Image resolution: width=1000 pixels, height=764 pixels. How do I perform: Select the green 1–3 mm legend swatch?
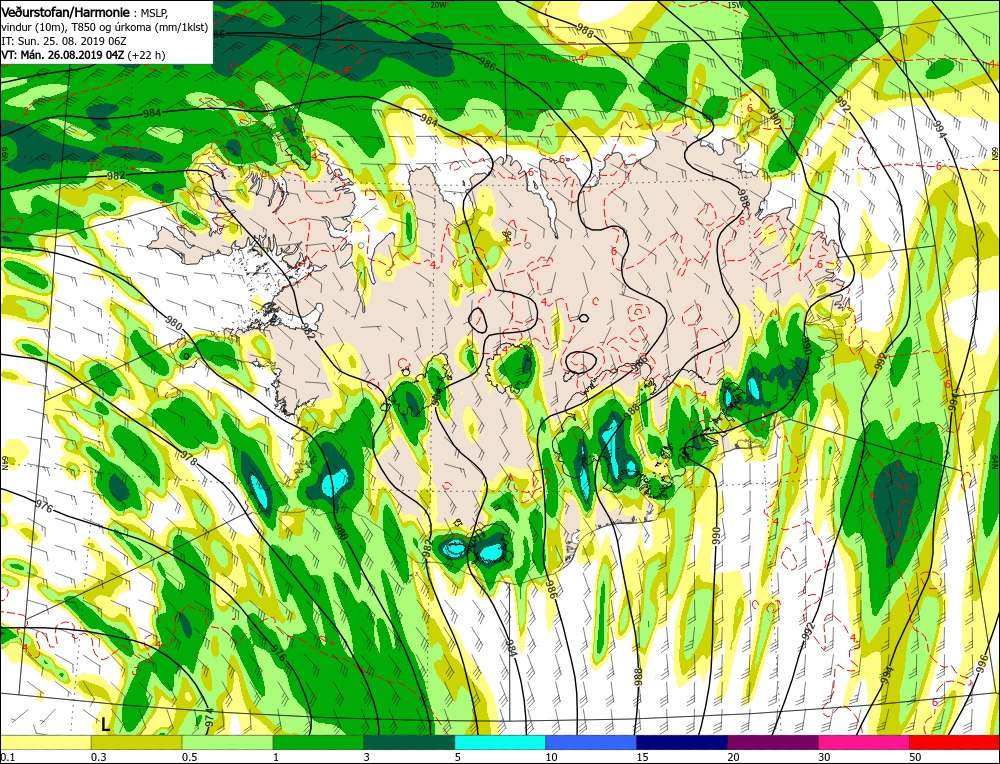coord(318,742)
